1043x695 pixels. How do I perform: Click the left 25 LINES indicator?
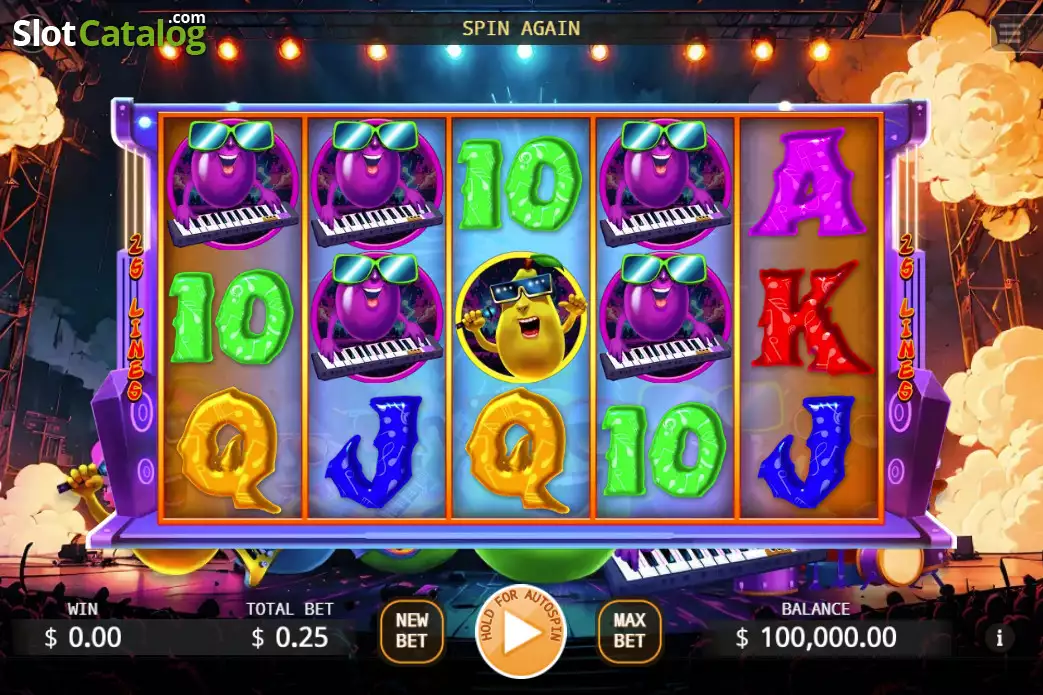tap(135, 317)
